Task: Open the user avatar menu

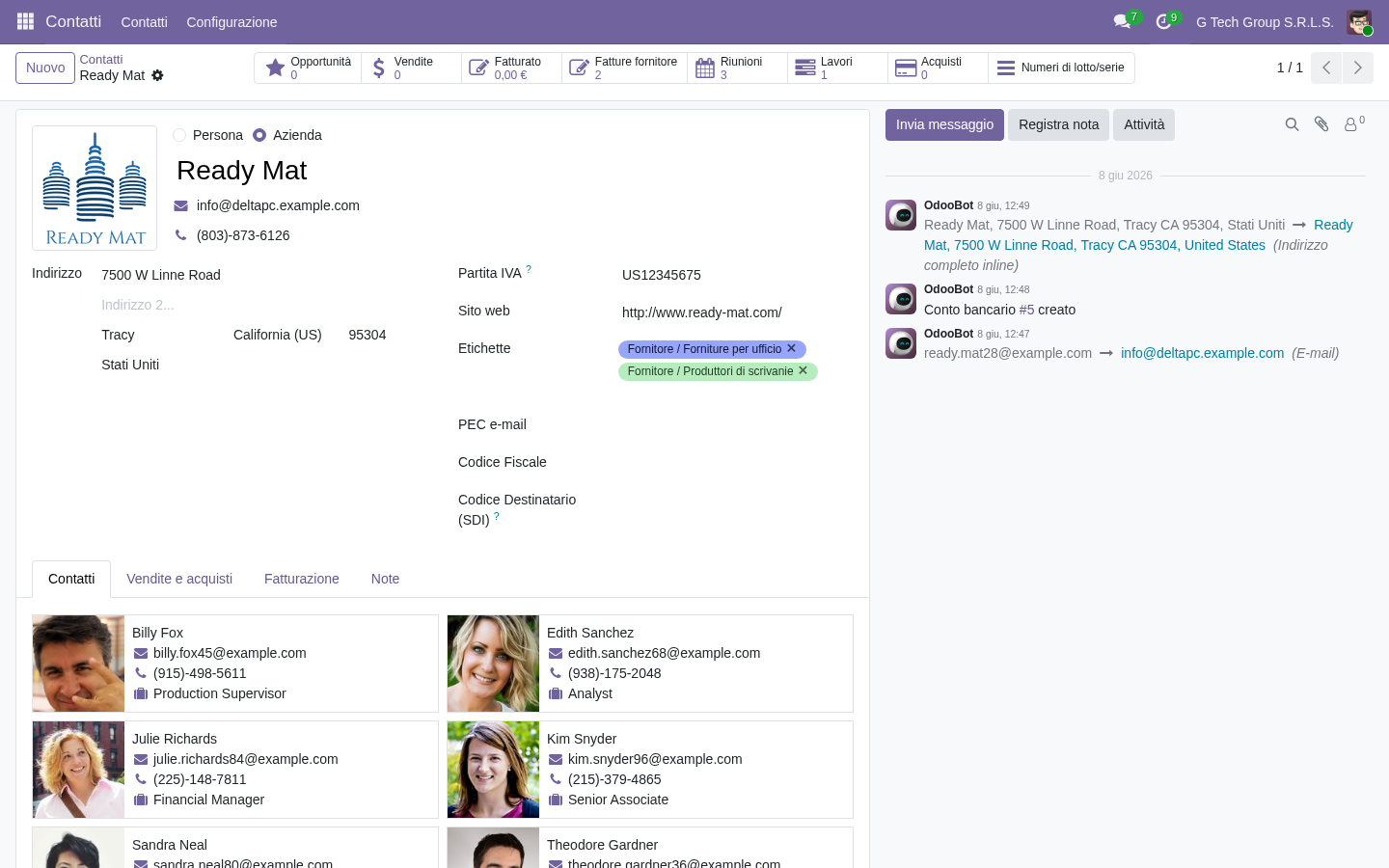Action: coord(1359,22)
